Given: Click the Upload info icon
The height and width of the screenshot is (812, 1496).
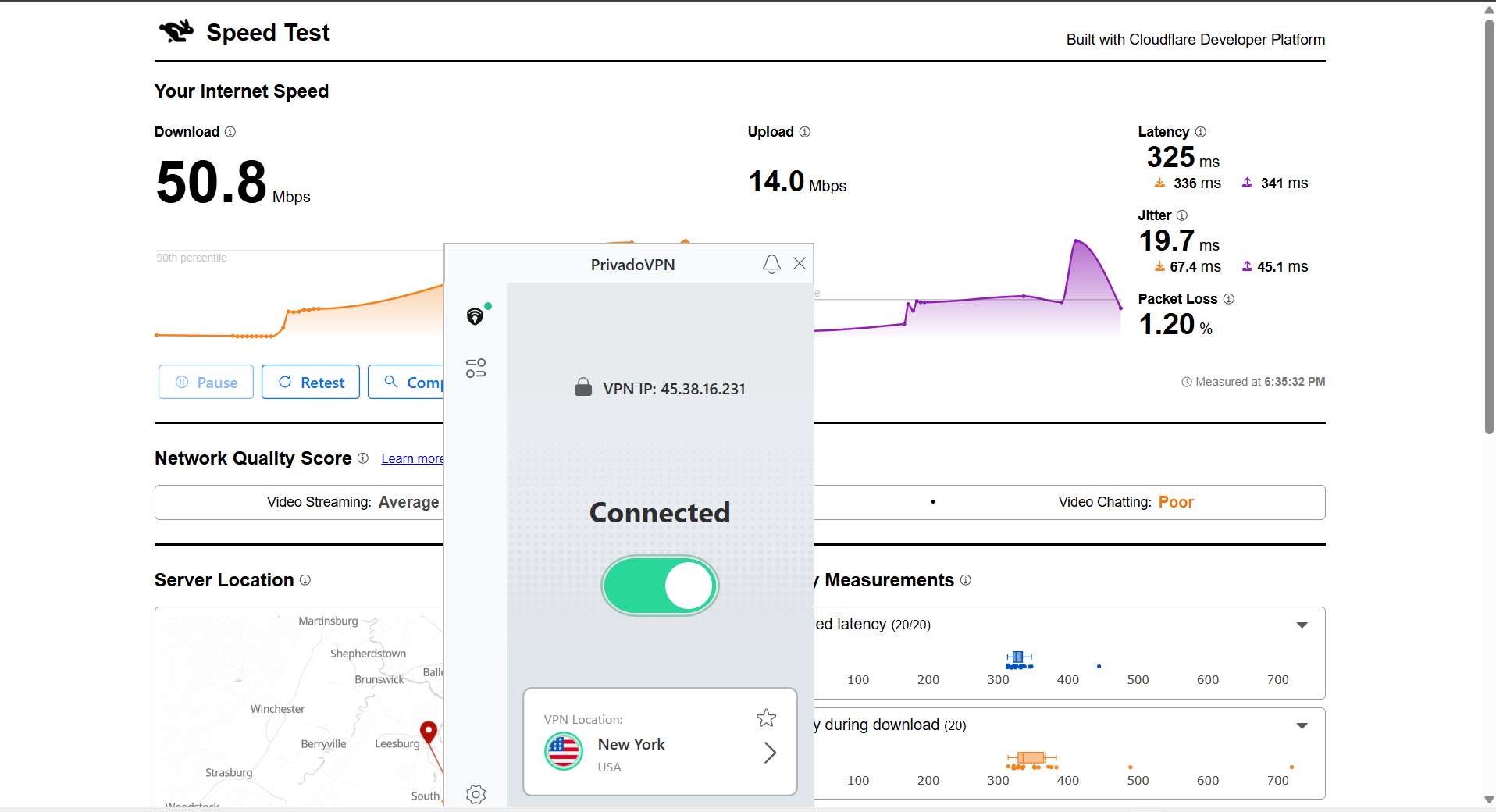Looking at the screenshot, I should click(805, 132).
